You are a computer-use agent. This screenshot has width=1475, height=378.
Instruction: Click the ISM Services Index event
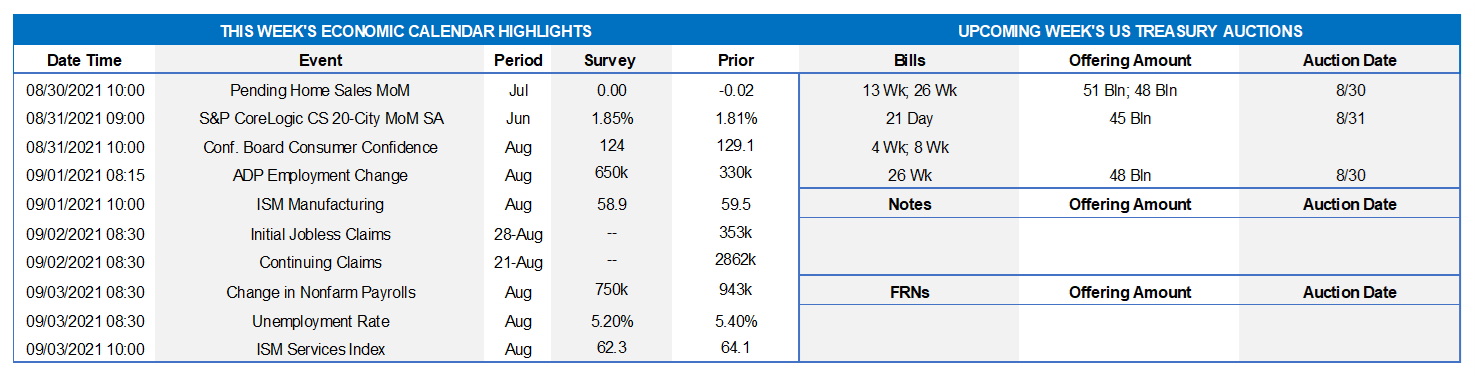coord(320,349)
